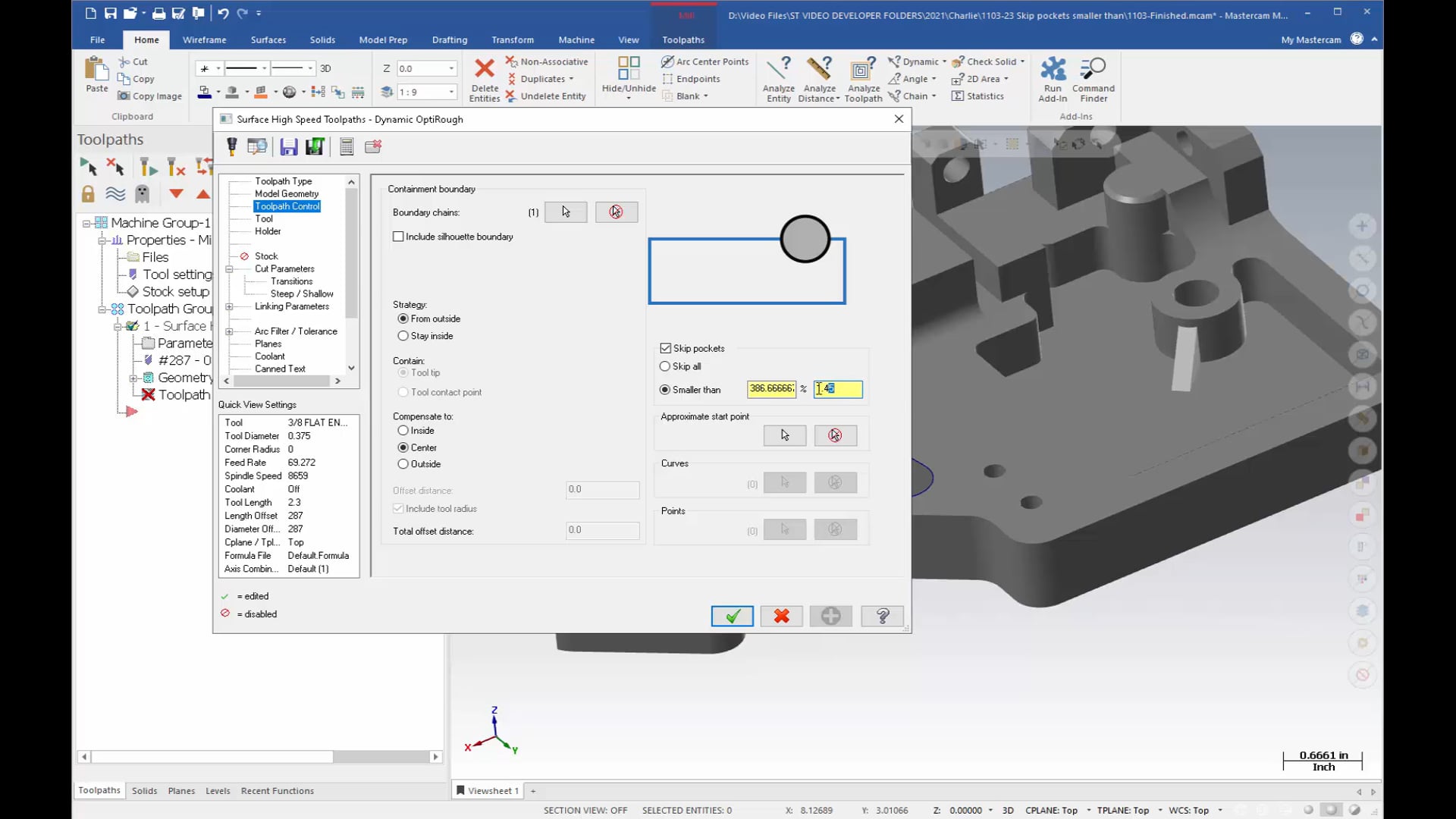
Task: Open the Toolpaths ribbon tab
Action: click(x=683, y=39)
